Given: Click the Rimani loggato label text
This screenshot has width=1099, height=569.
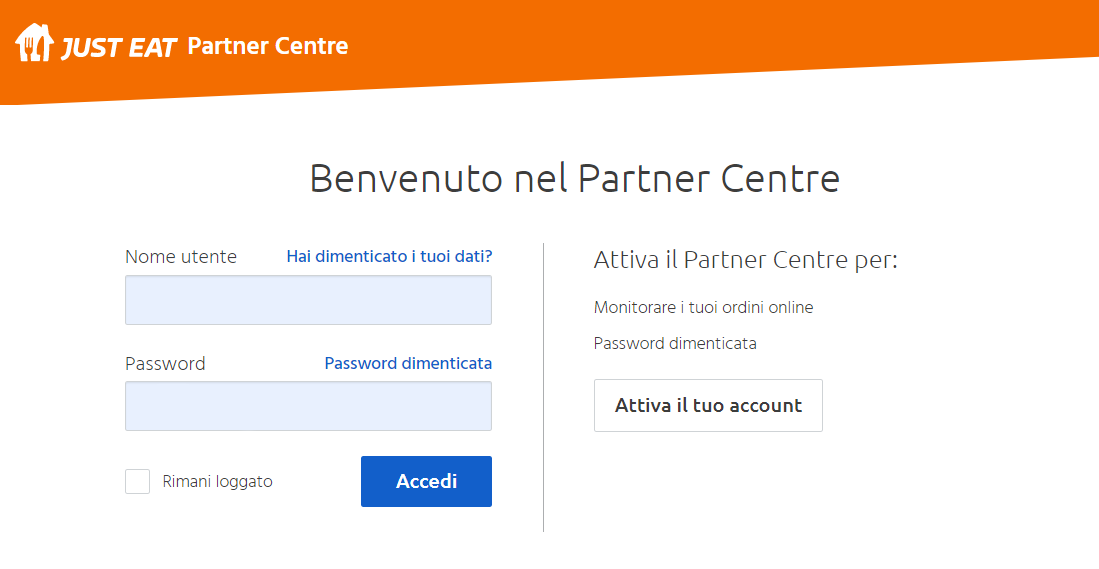Looking at the screenshot, I should [x=217, y=482].
